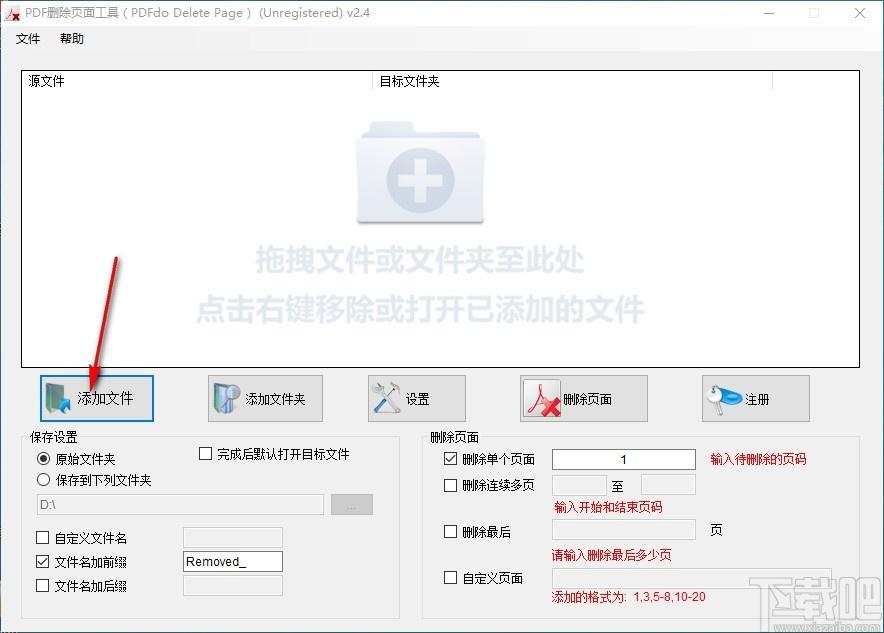Viewport: 884px width, 633px height.
Task: Click the 添加文件 (Add File) button
Action: (x=96, y=399)
